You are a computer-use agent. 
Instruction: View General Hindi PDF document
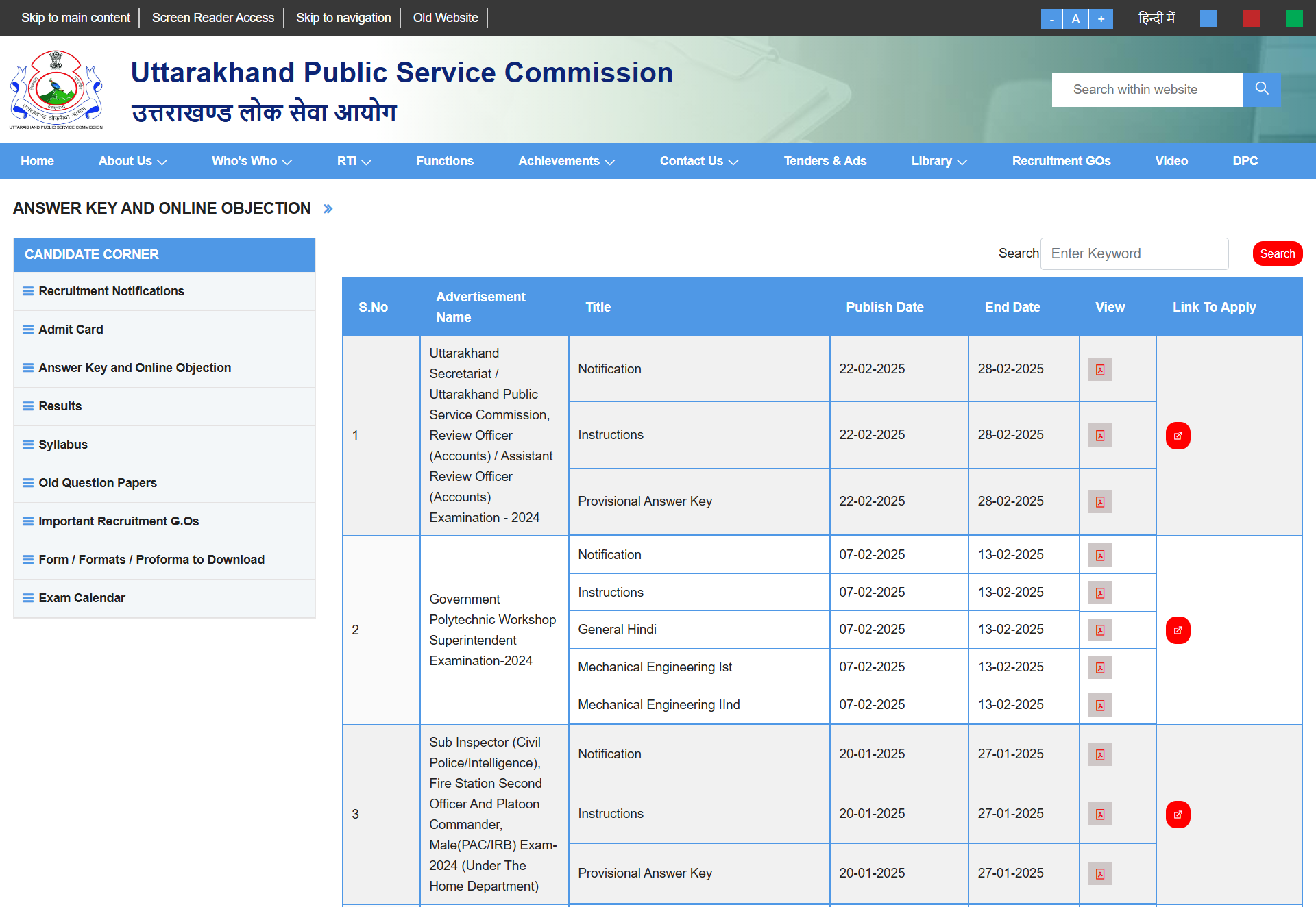(1099, 630)
